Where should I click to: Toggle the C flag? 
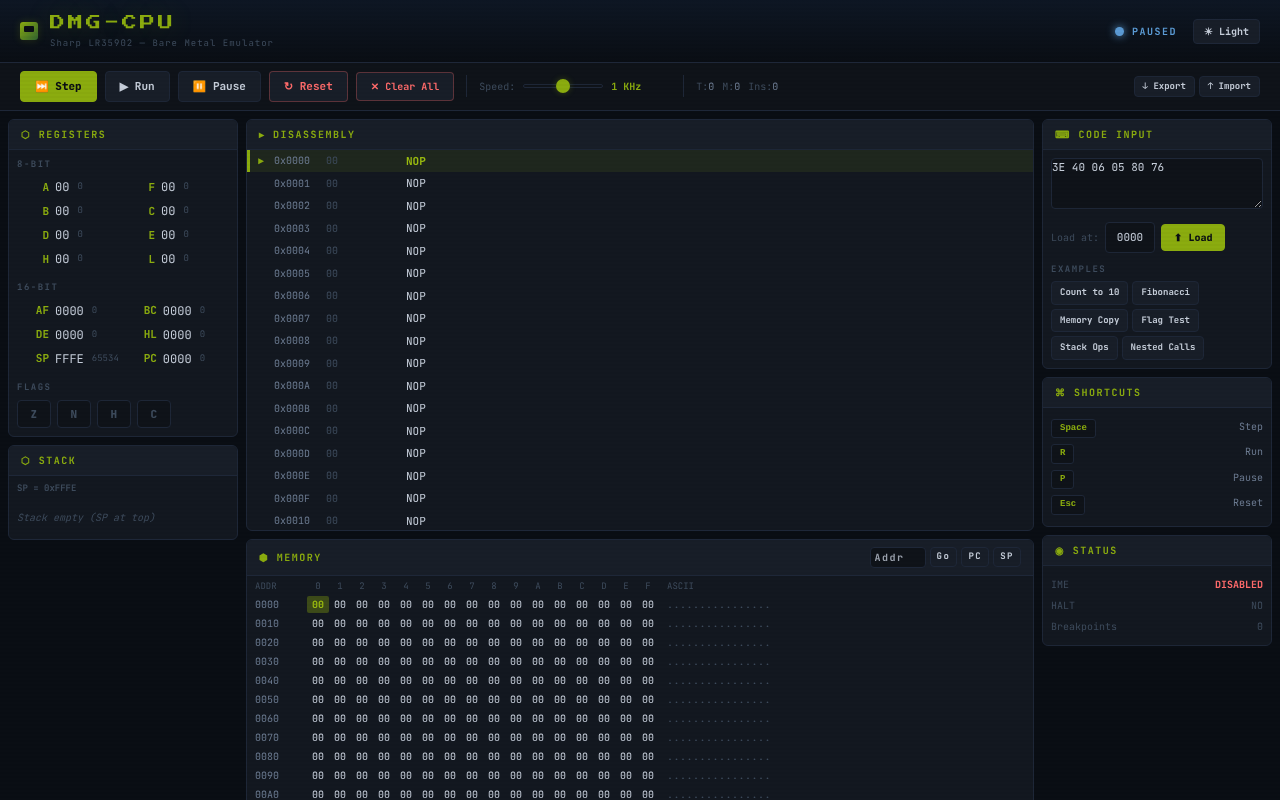154,414
